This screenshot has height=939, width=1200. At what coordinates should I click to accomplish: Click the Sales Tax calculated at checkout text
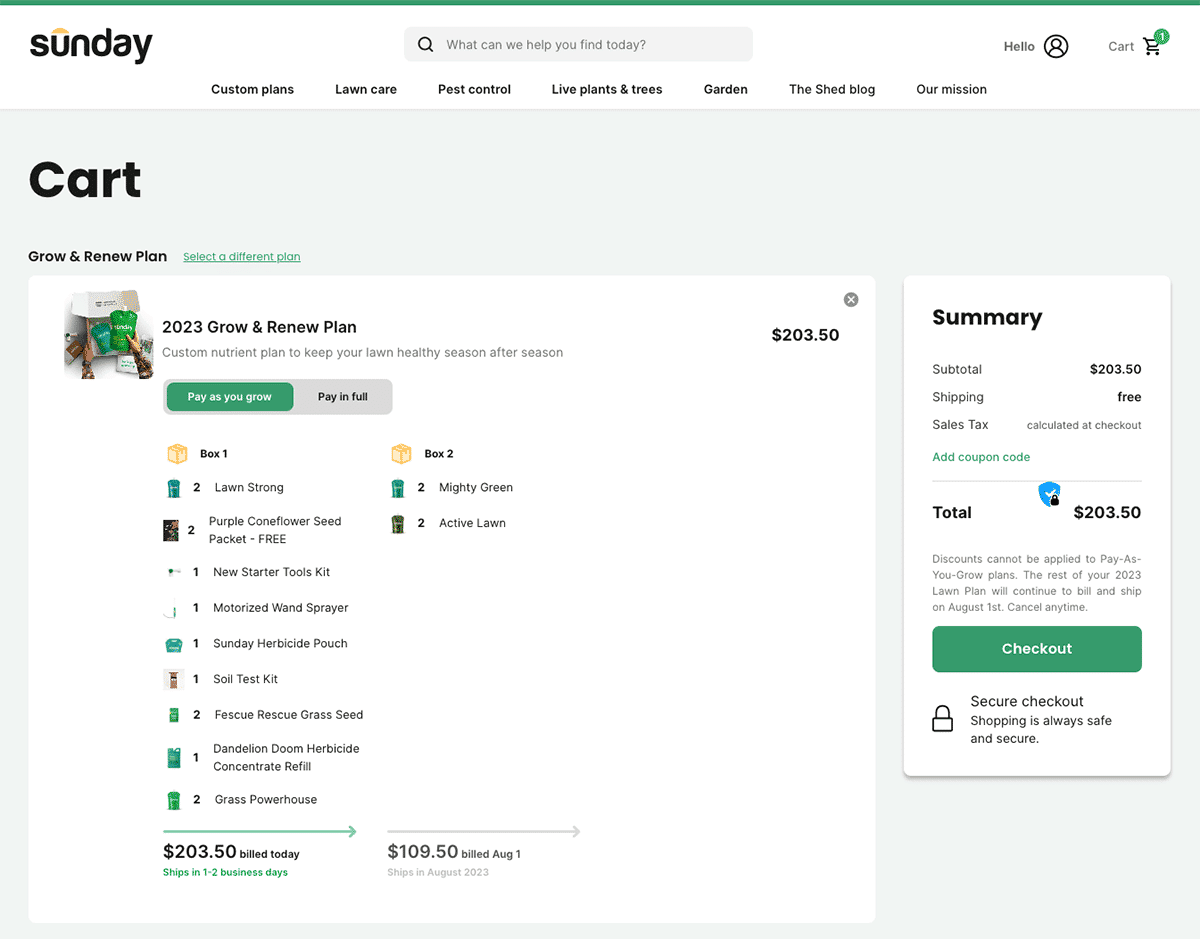[1037, 425]
